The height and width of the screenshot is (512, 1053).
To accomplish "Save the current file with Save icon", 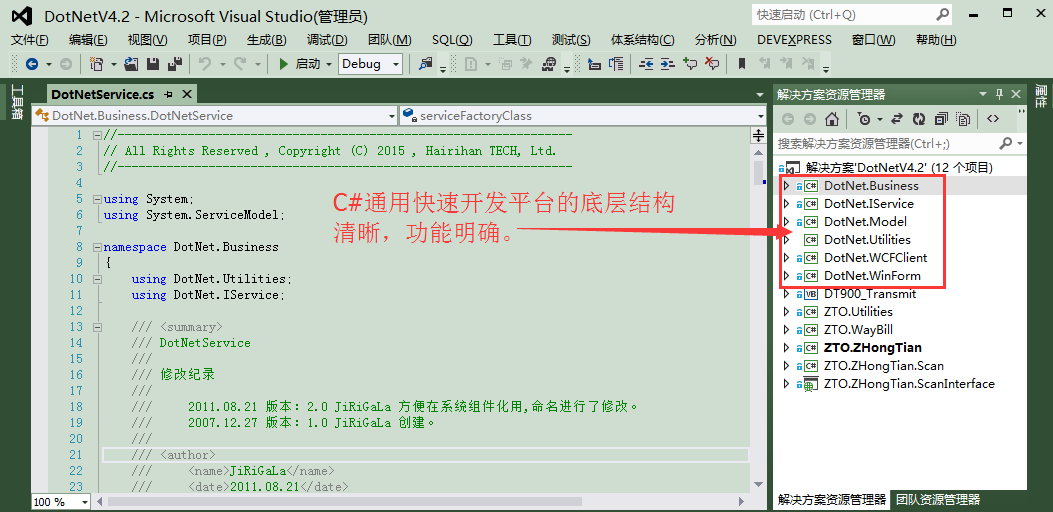I will [153, 65].
